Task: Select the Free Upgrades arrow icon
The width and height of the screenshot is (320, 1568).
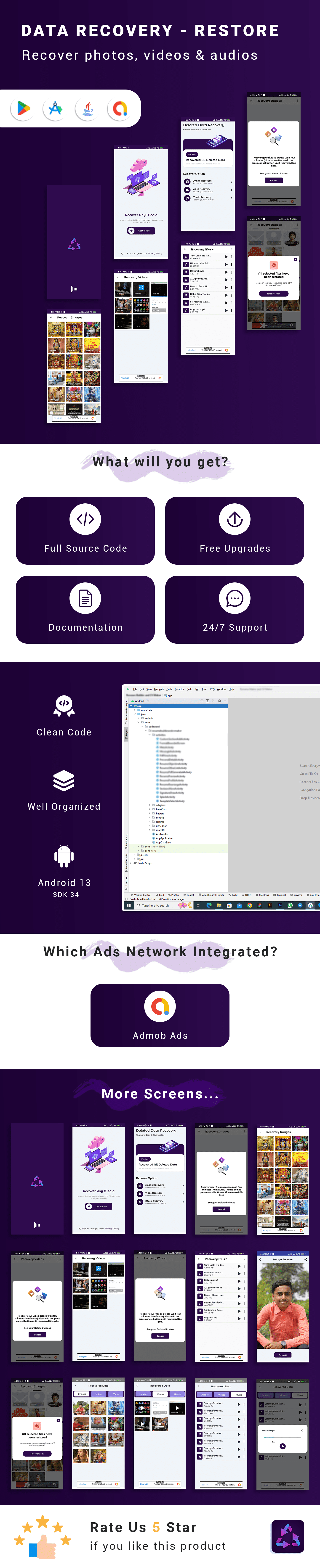Action: click(235, 519)
